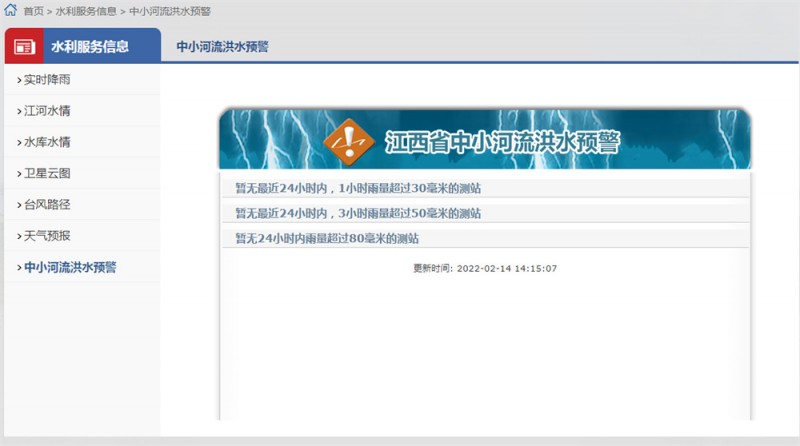Viewport: 800px width, 446px height.
Task: Open 江河水情 in the sidebar
Action: coord(47,111)
